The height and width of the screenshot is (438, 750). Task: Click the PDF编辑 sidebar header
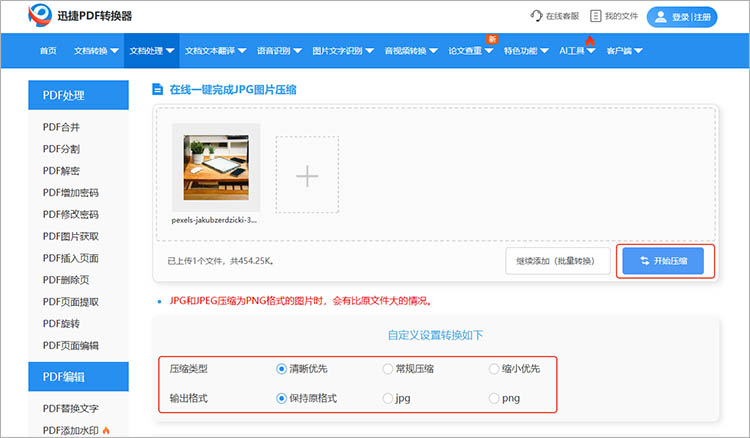click(x=78, y=376)
